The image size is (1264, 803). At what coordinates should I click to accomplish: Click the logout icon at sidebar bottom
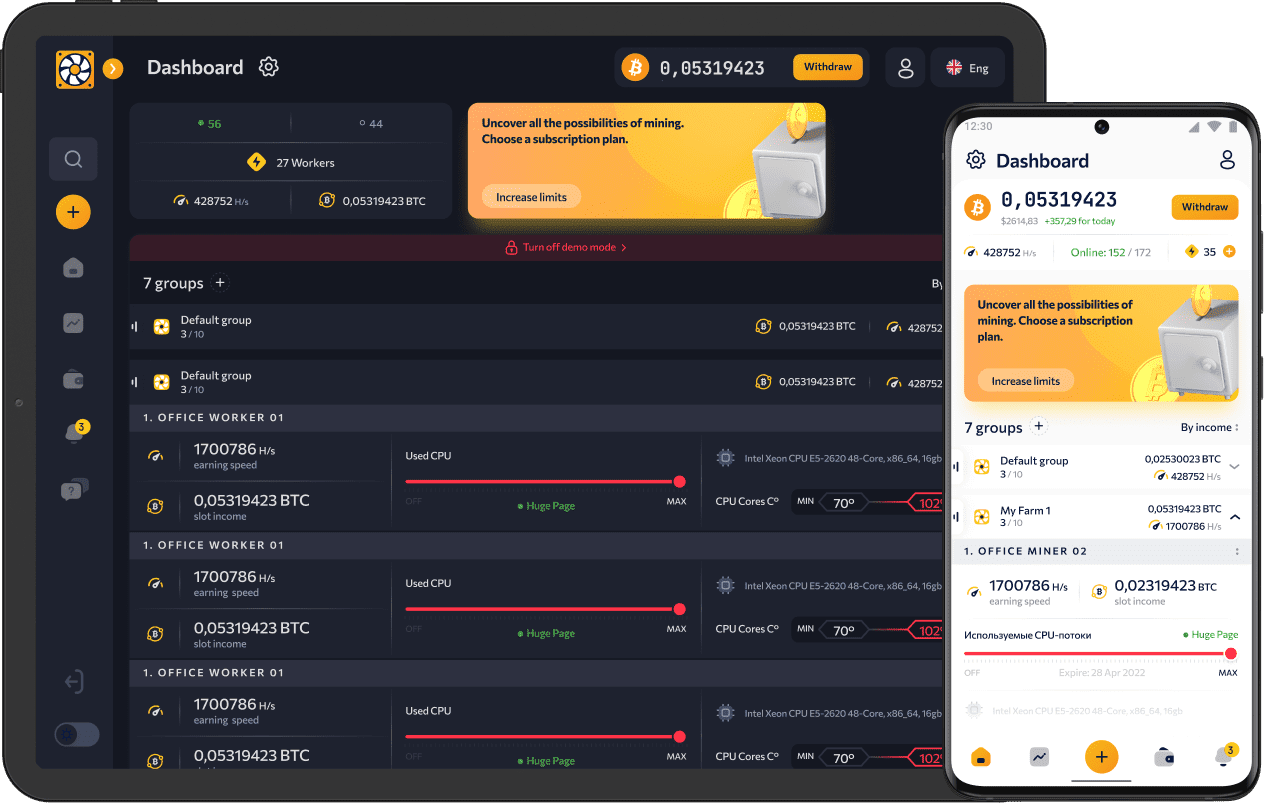pyautogui.click(x=73, y=681)
